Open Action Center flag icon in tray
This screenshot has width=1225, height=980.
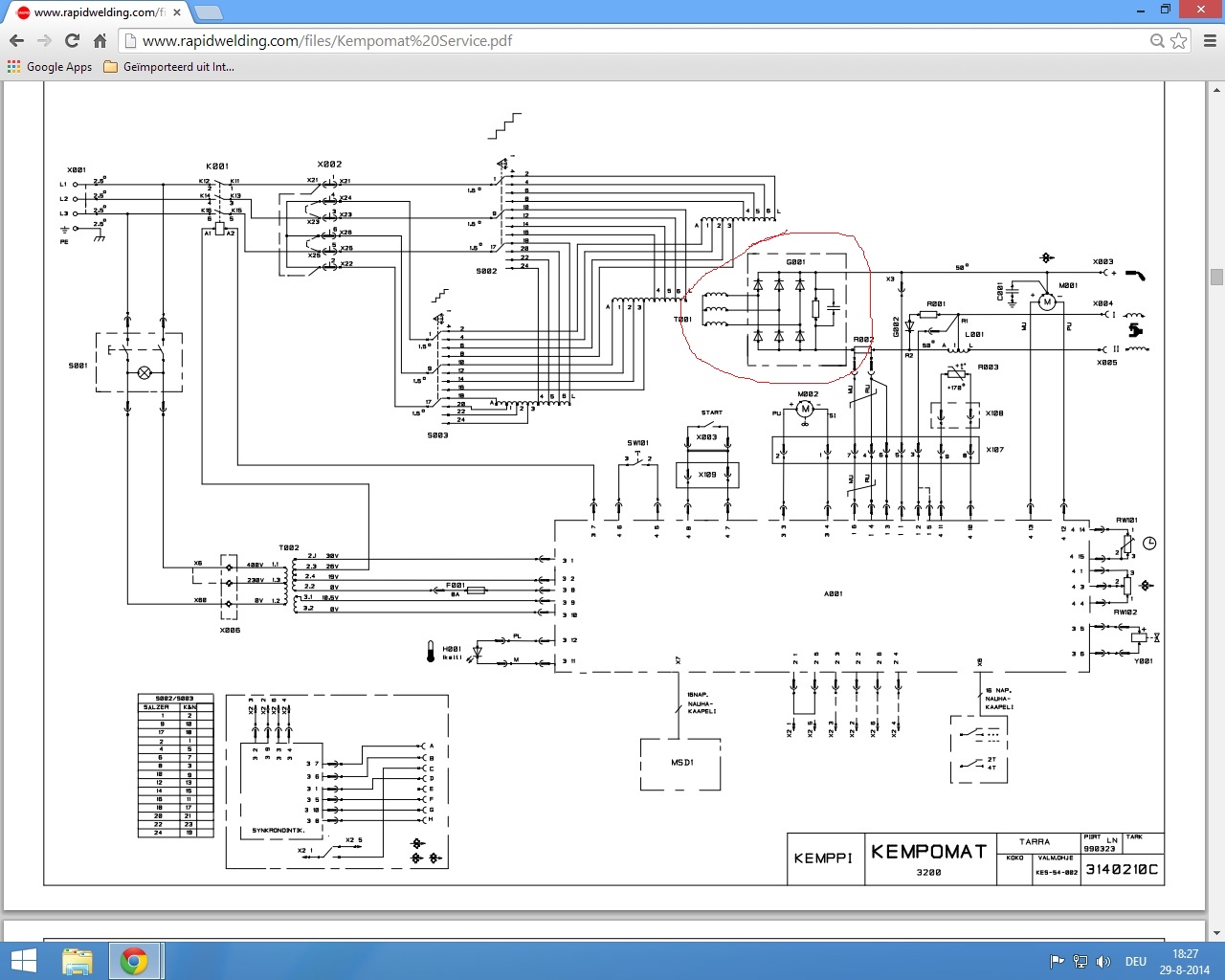click(1057, 962)
